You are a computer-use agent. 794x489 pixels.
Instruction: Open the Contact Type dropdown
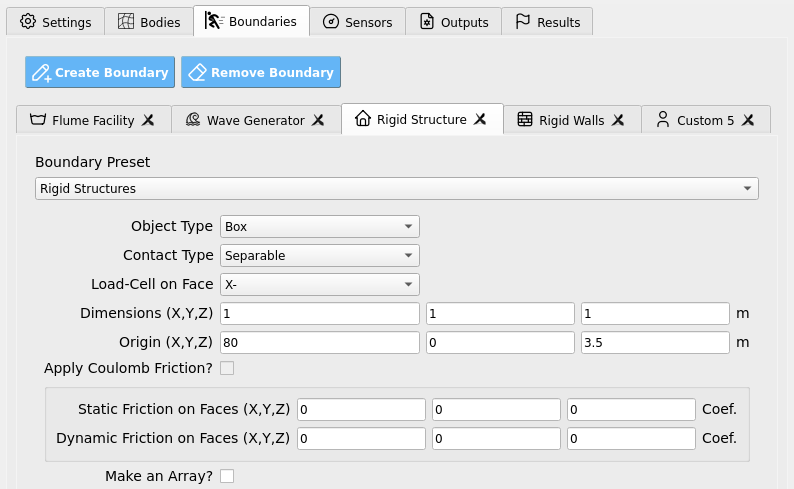click(x=320, y=255)
